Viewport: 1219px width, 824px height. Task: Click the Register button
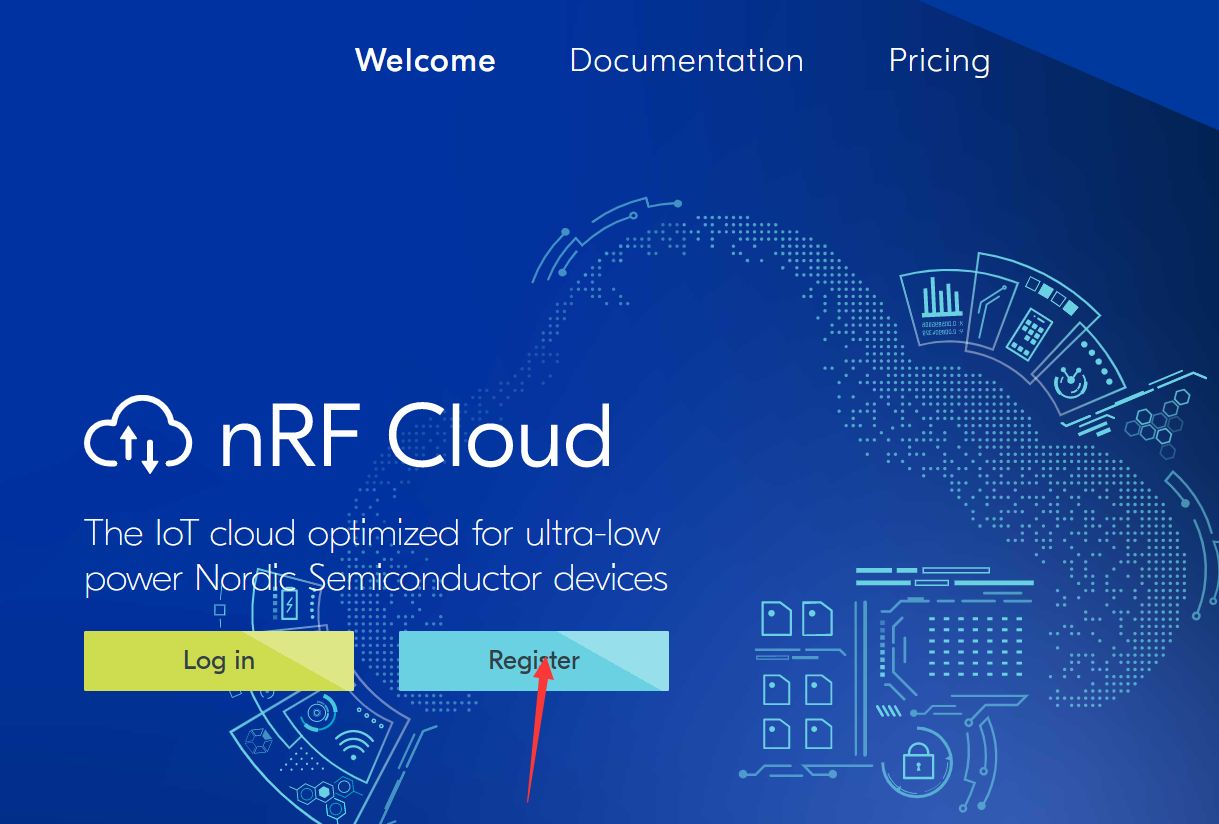click(x=534, y=660)
